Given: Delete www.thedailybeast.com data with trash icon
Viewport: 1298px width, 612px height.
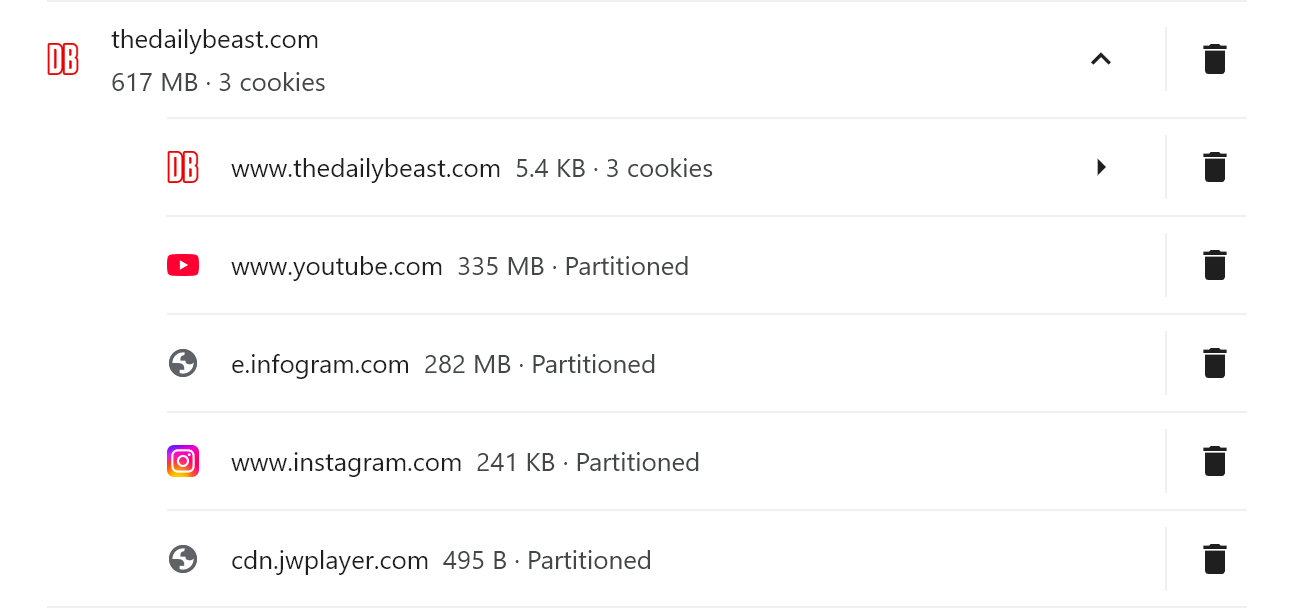Looking at the screenshot, I should click(x=1214, y=167).
